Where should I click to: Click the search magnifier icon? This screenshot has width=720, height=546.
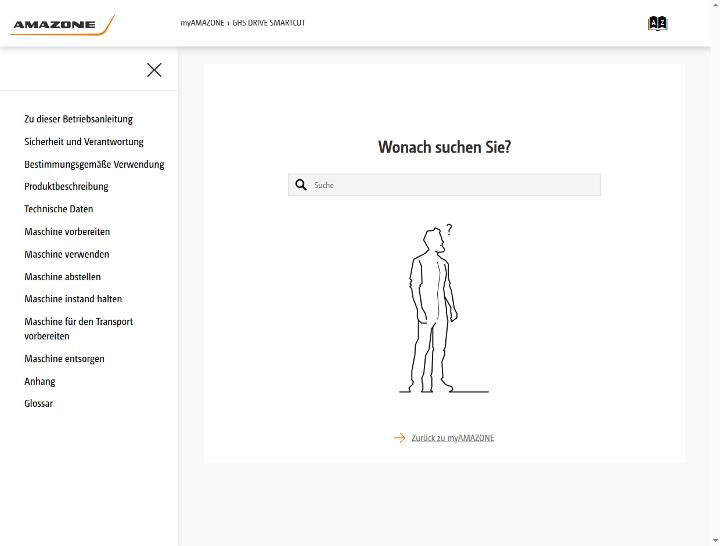(x=301, y=185)
